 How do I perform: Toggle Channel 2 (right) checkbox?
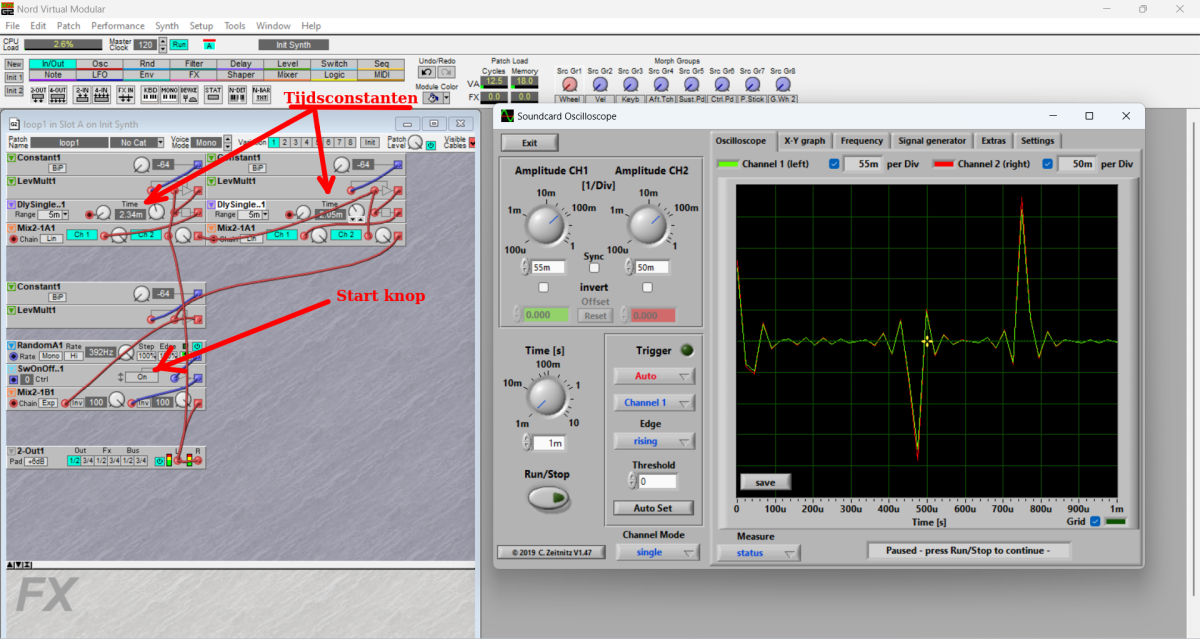1048,163
